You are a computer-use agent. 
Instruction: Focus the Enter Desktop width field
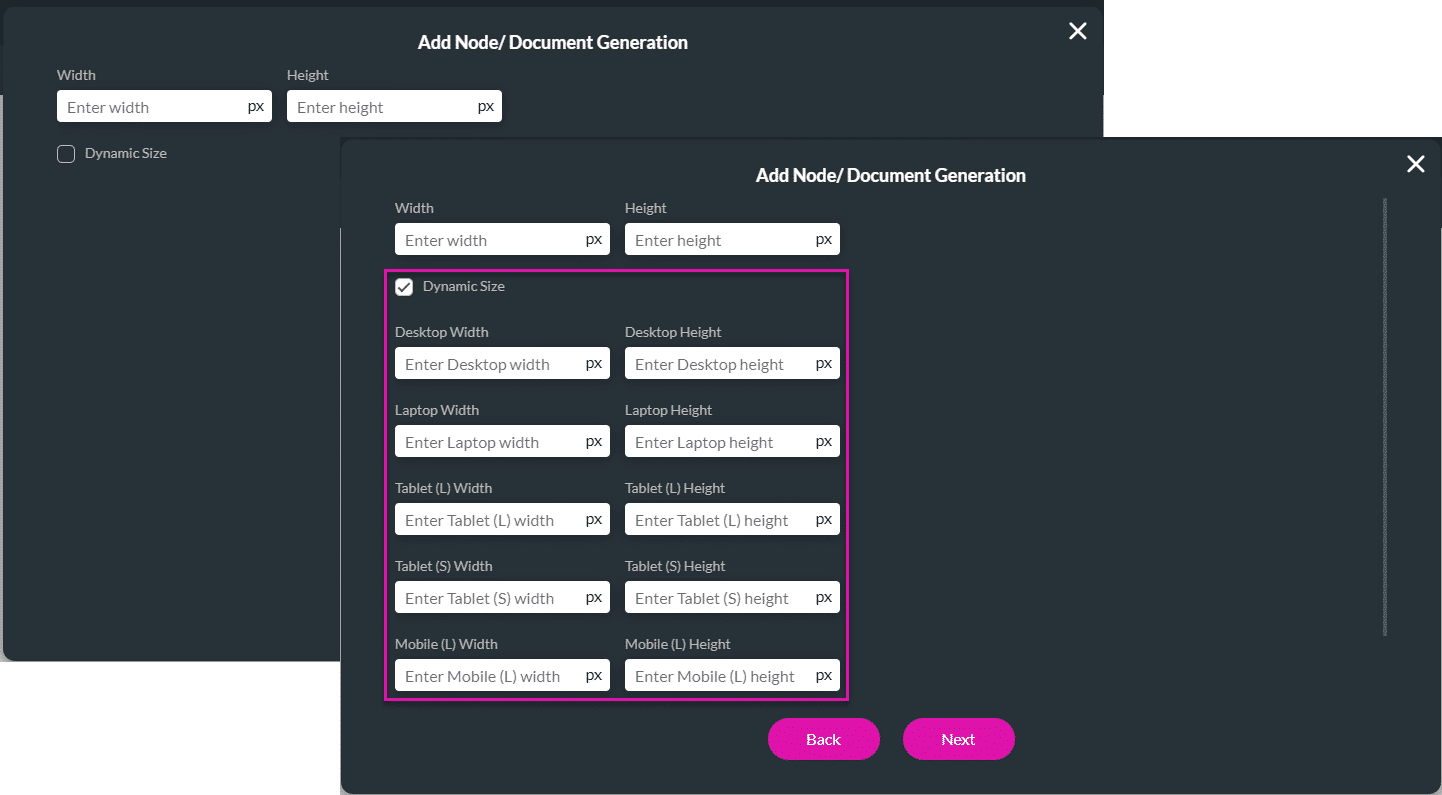[x=490, y=364]
